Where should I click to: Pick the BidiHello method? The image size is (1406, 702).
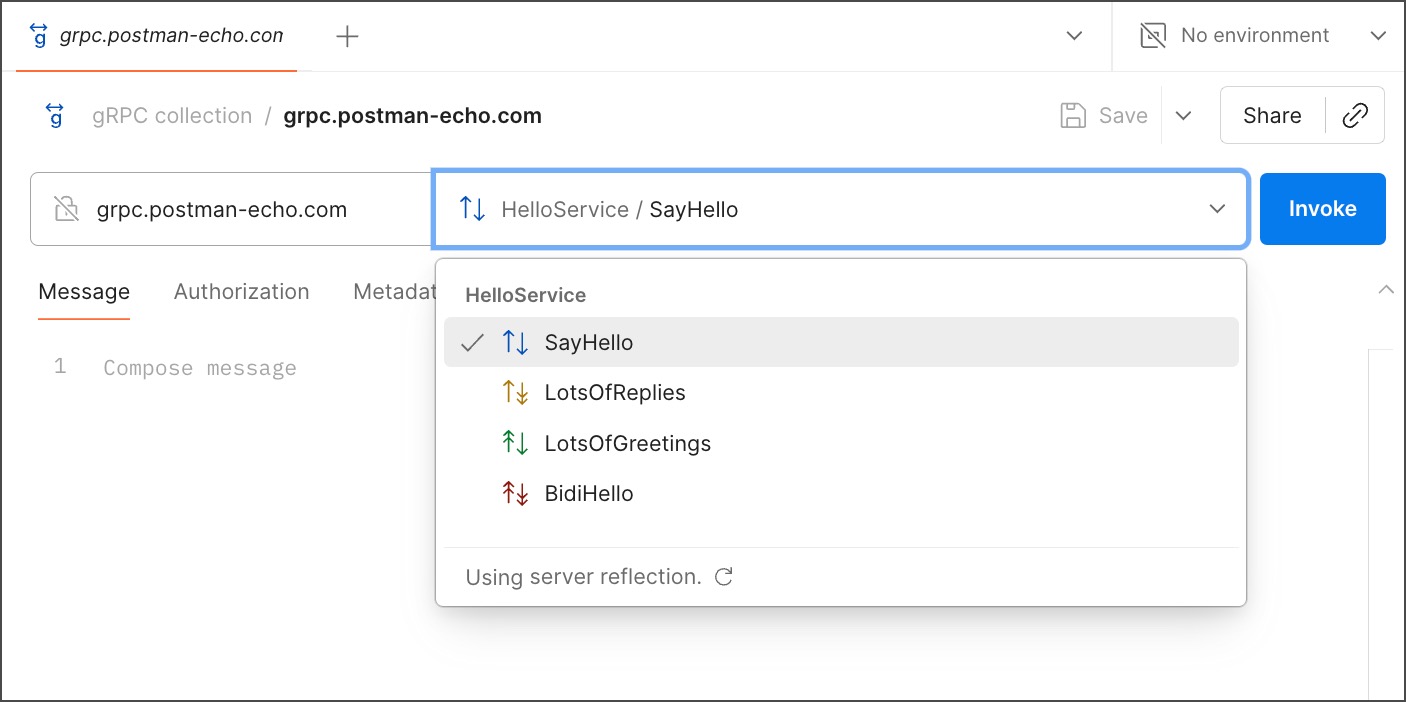[x=588, y=494]
